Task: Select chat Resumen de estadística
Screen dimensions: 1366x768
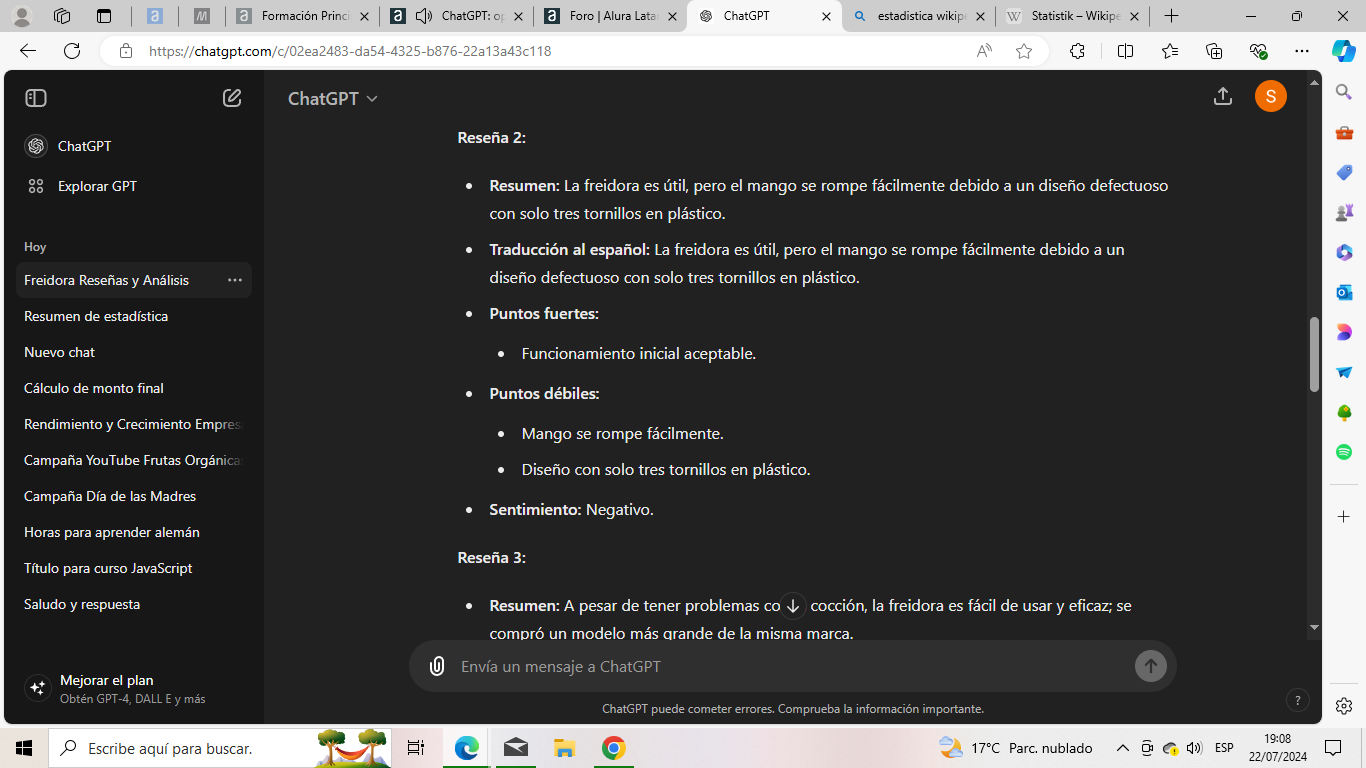Action: pyautogui.click(x=133, y=316)
